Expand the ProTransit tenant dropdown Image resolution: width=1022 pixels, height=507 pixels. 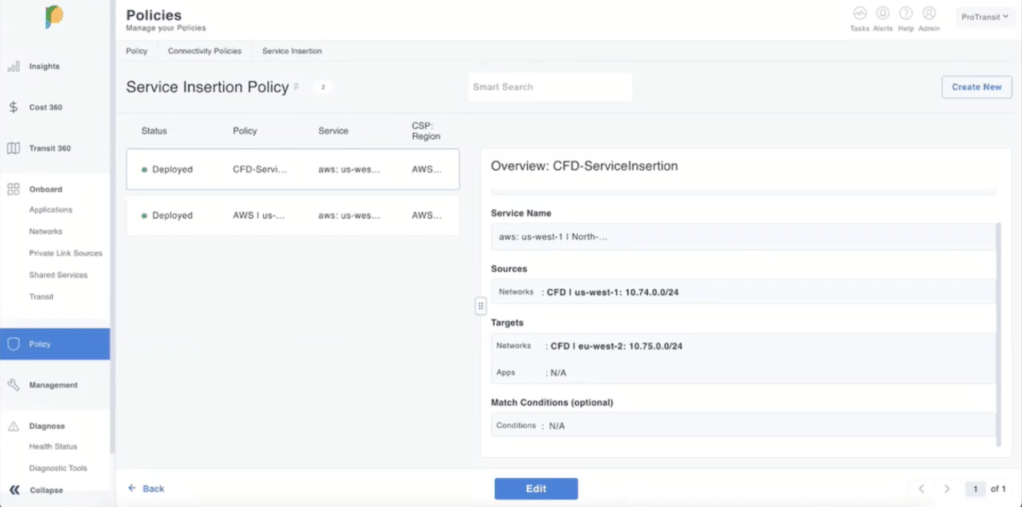(x=984, y=17)
